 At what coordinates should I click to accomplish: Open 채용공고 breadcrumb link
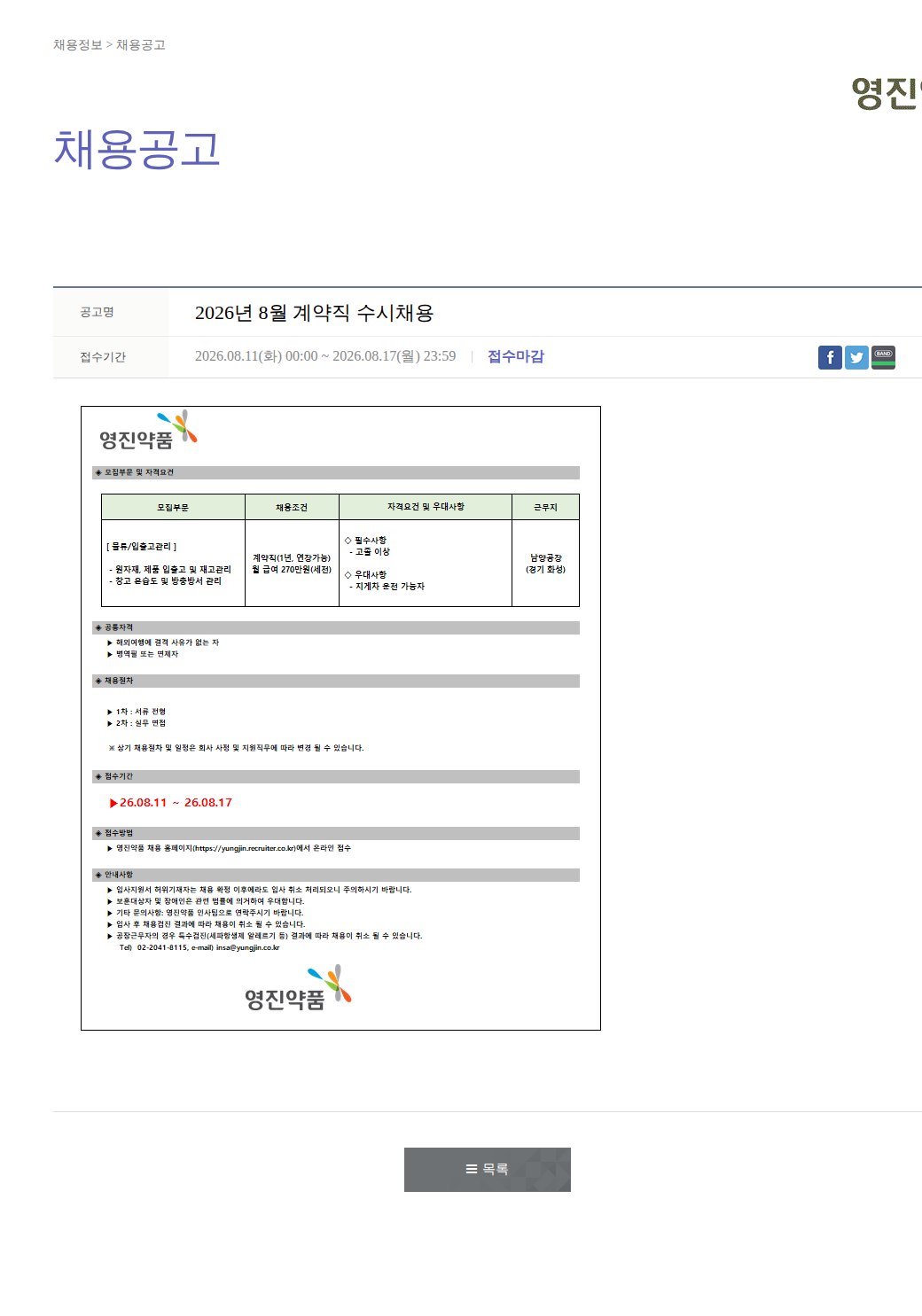click(x=141, y=45)
